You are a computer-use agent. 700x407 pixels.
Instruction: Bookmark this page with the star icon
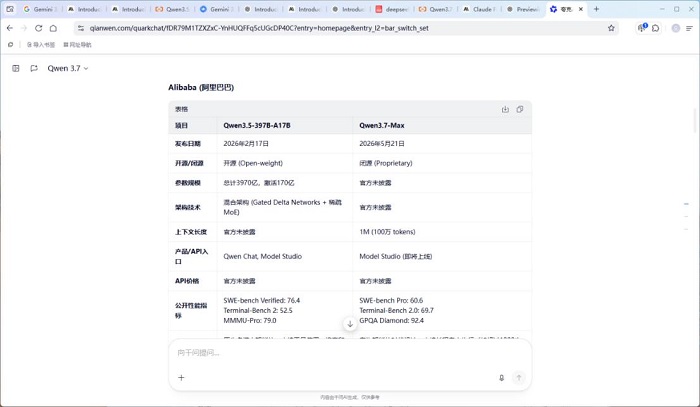611,28
